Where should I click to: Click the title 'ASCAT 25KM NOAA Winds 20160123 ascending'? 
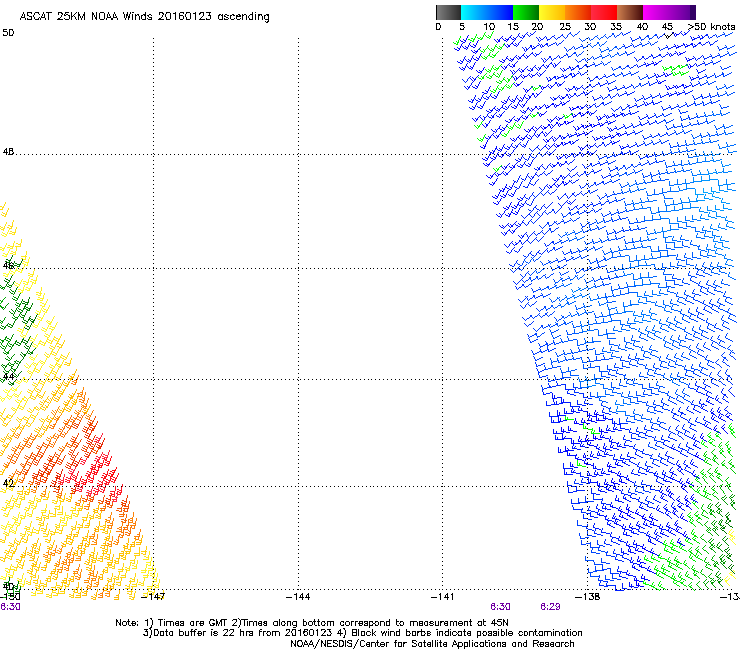[144, 17]
